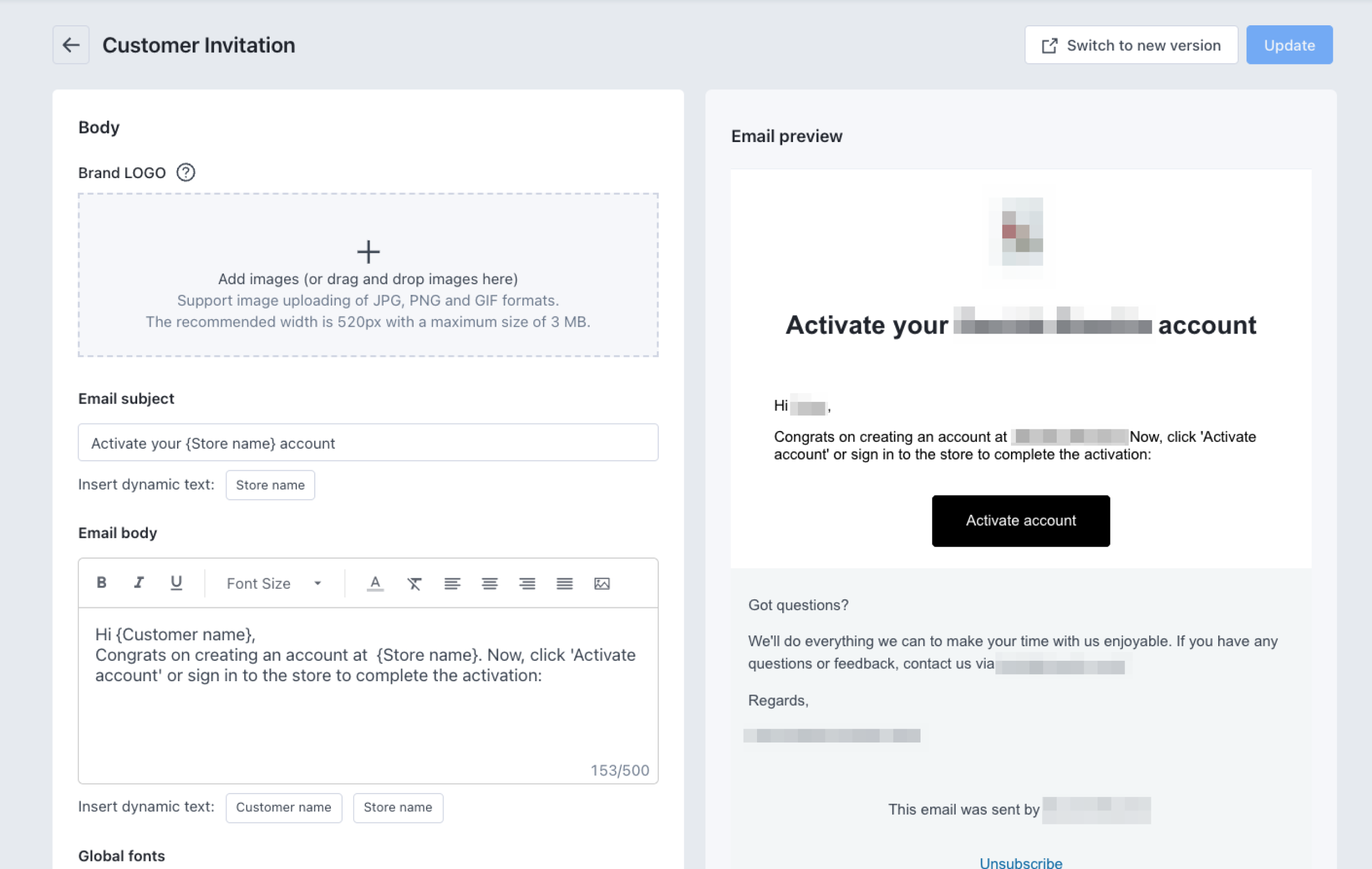Align text left in the editor
Image resolution: width=1372 pixels, height=869 pixels.
452,583
